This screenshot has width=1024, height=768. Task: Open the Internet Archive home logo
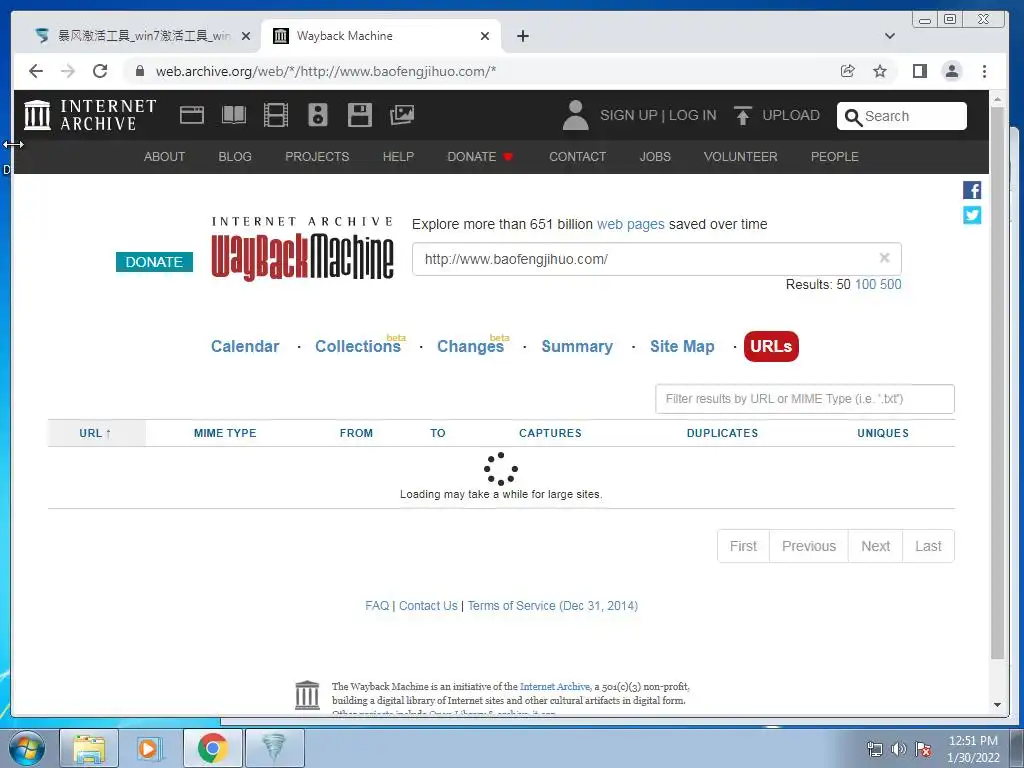(x=90, y=115)
